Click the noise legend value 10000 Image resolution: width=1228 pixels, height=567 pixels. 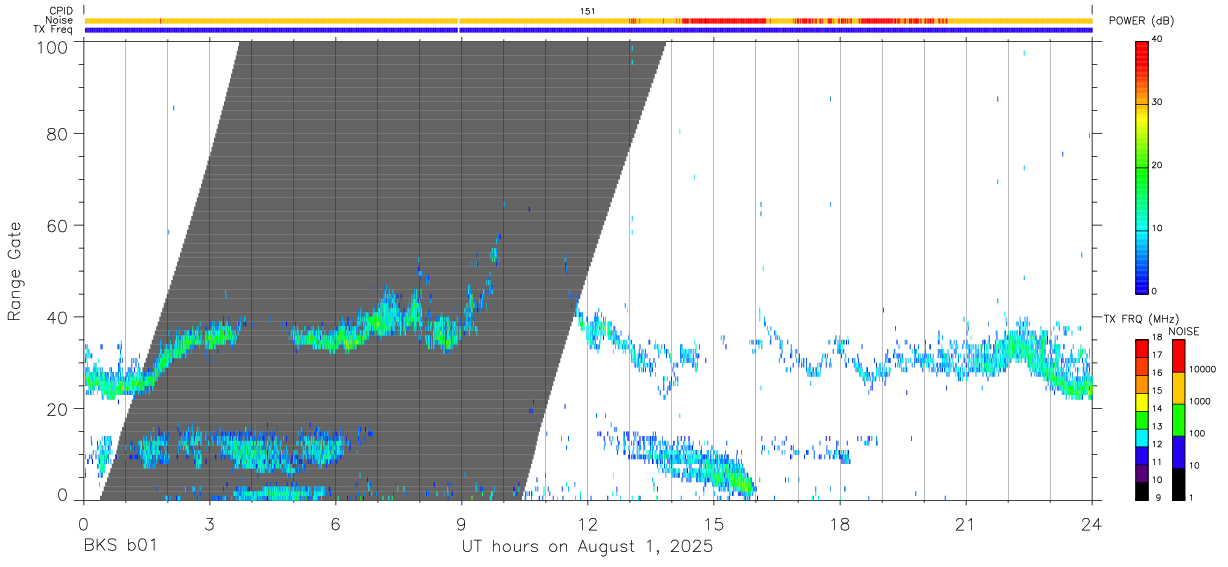pyautogui.click(x=1203, y=369)
